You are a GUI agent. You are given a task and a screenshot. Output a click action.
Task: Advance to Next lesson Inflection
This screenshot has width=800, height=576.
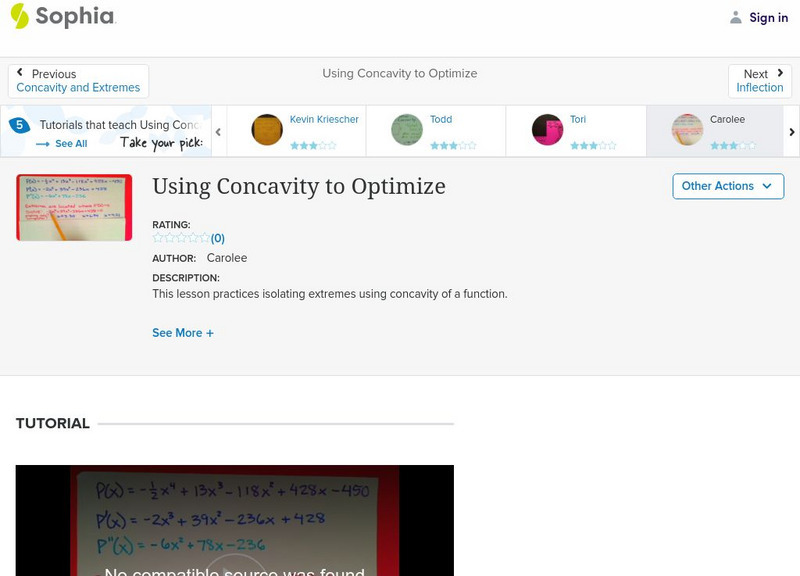coord(760,80)
